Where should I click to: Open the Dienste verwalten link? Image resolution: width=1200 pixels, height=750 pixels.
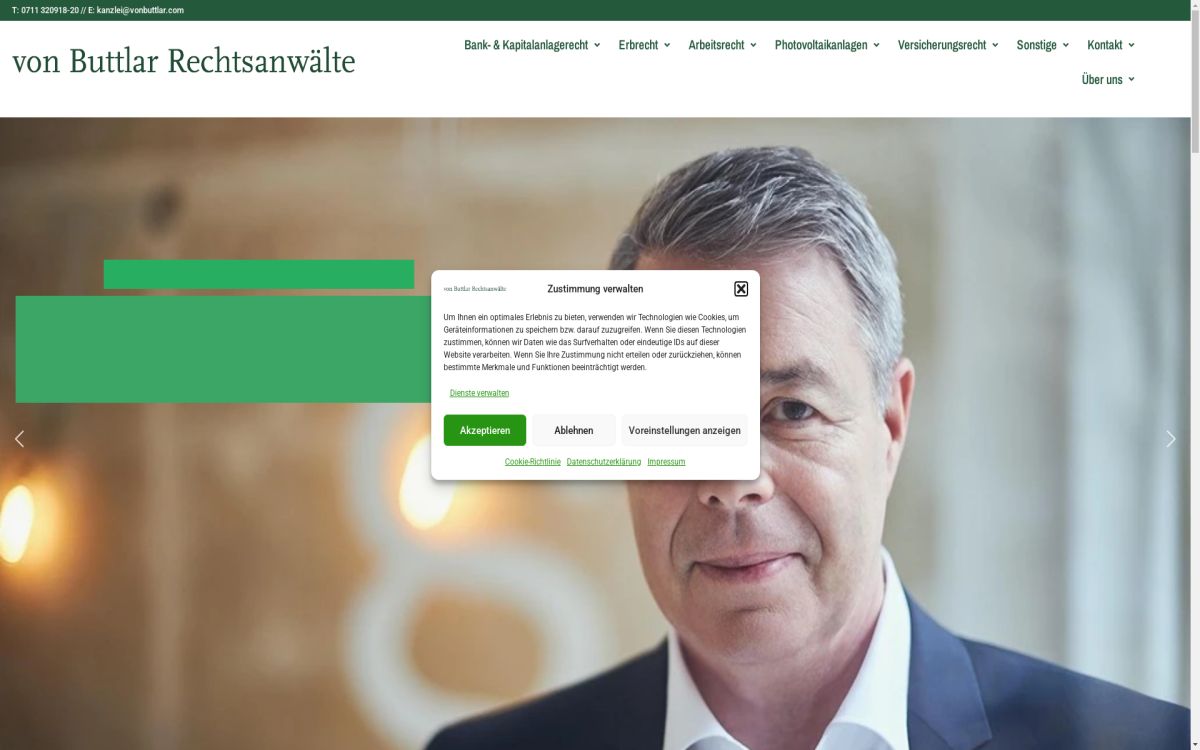[479, 393]
